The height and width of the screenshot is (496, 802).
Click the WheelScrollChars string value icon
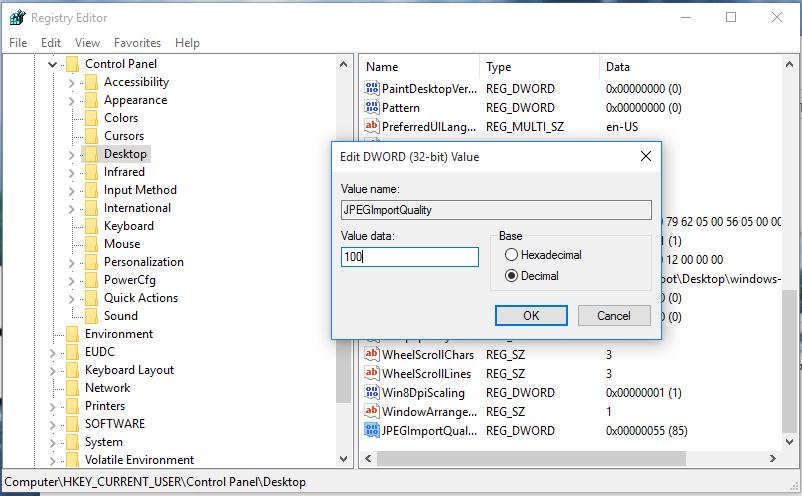pyautogui.click(x=373, y=355)
